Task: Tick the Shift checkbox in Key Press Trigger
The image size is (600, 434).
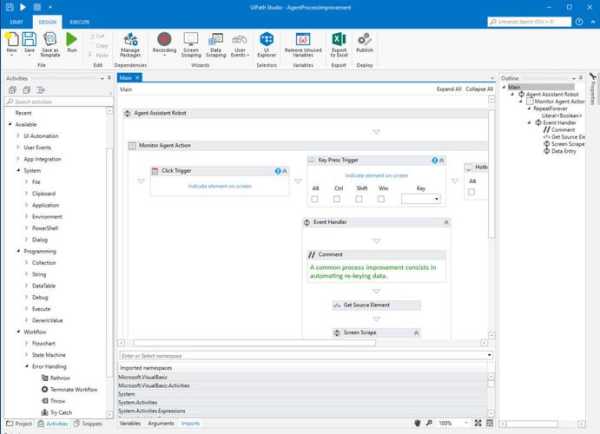Action: click(359, 199)
